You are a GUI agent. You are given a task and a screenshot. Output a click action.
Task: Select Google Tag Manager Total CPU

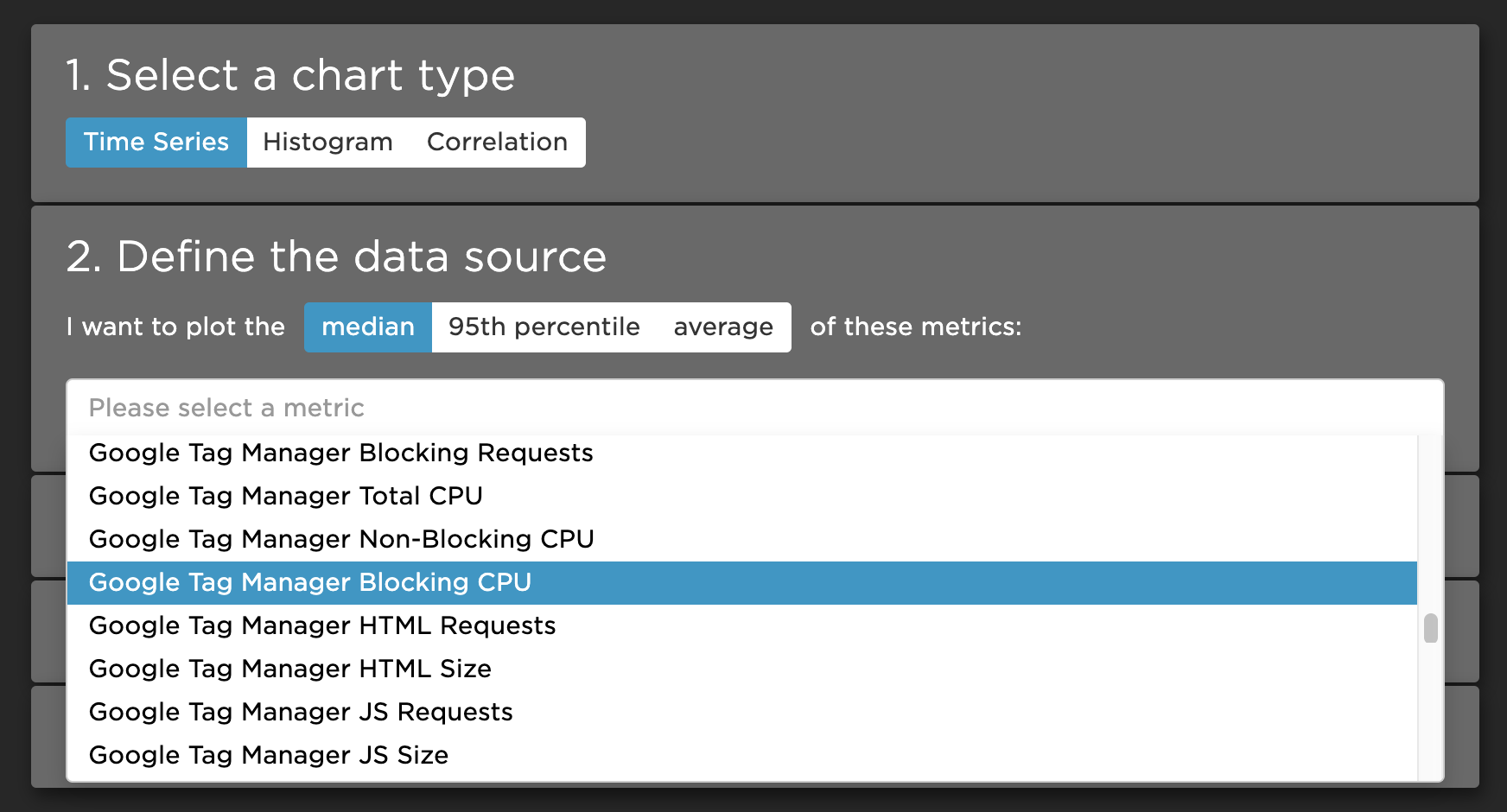click(x=286, y=497)
